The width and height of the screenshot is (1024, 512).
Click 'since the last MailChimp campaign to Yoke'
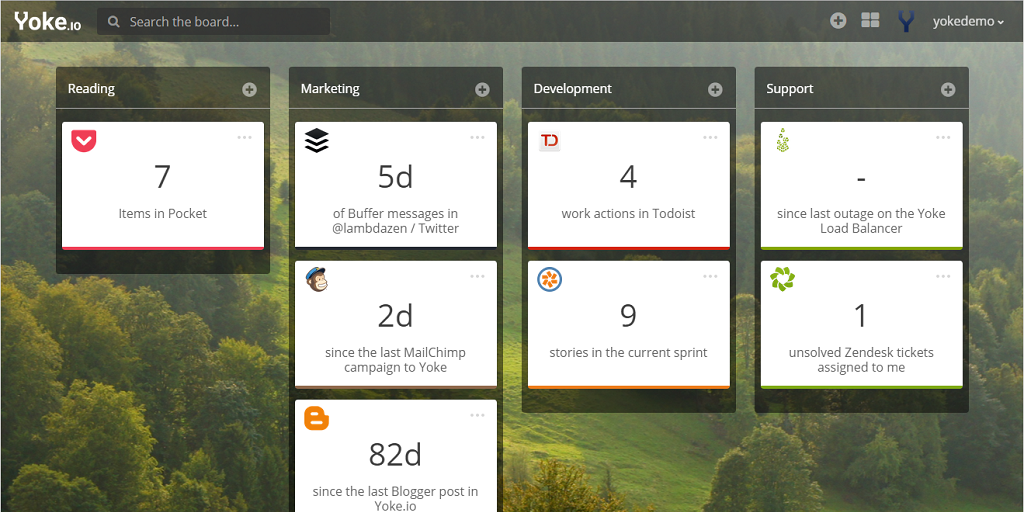tap(395, 360)
